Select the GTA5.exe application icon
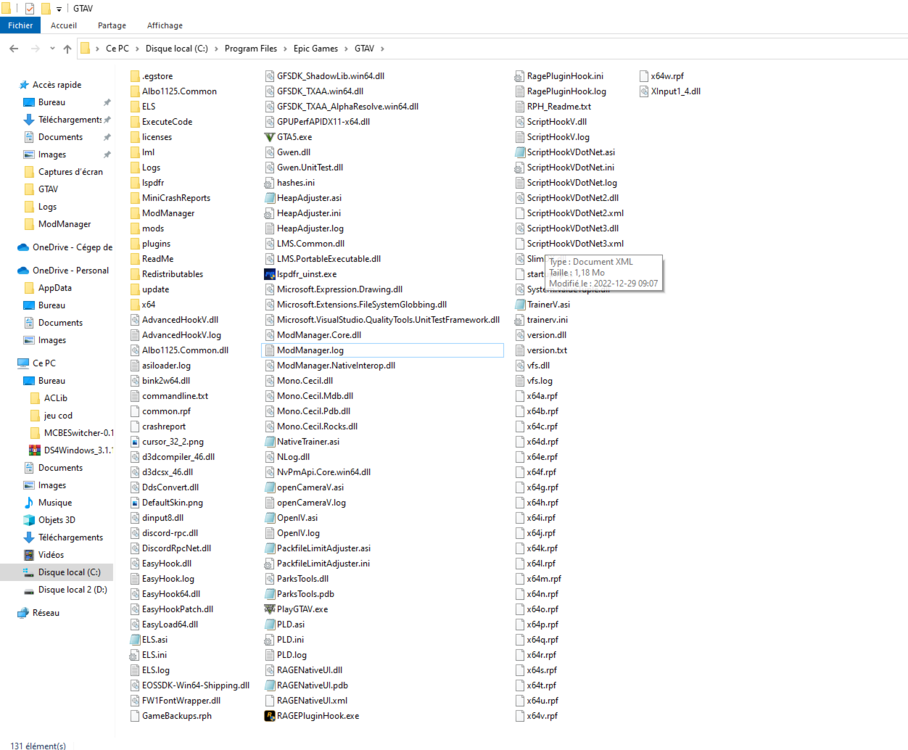 (x=269, y=137)
